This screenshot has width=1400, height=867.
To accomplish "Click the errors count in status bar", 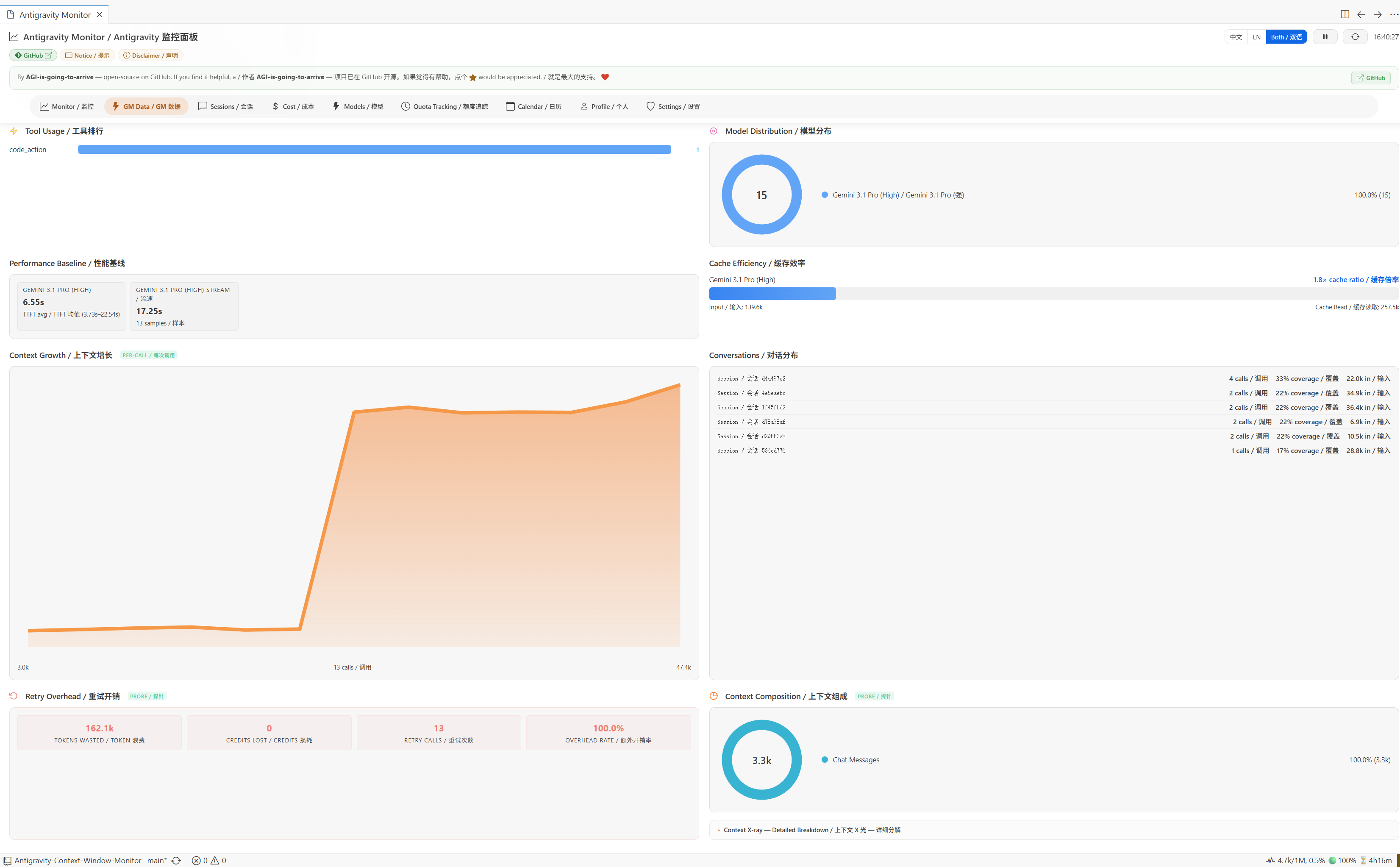I will coord(200,860).
